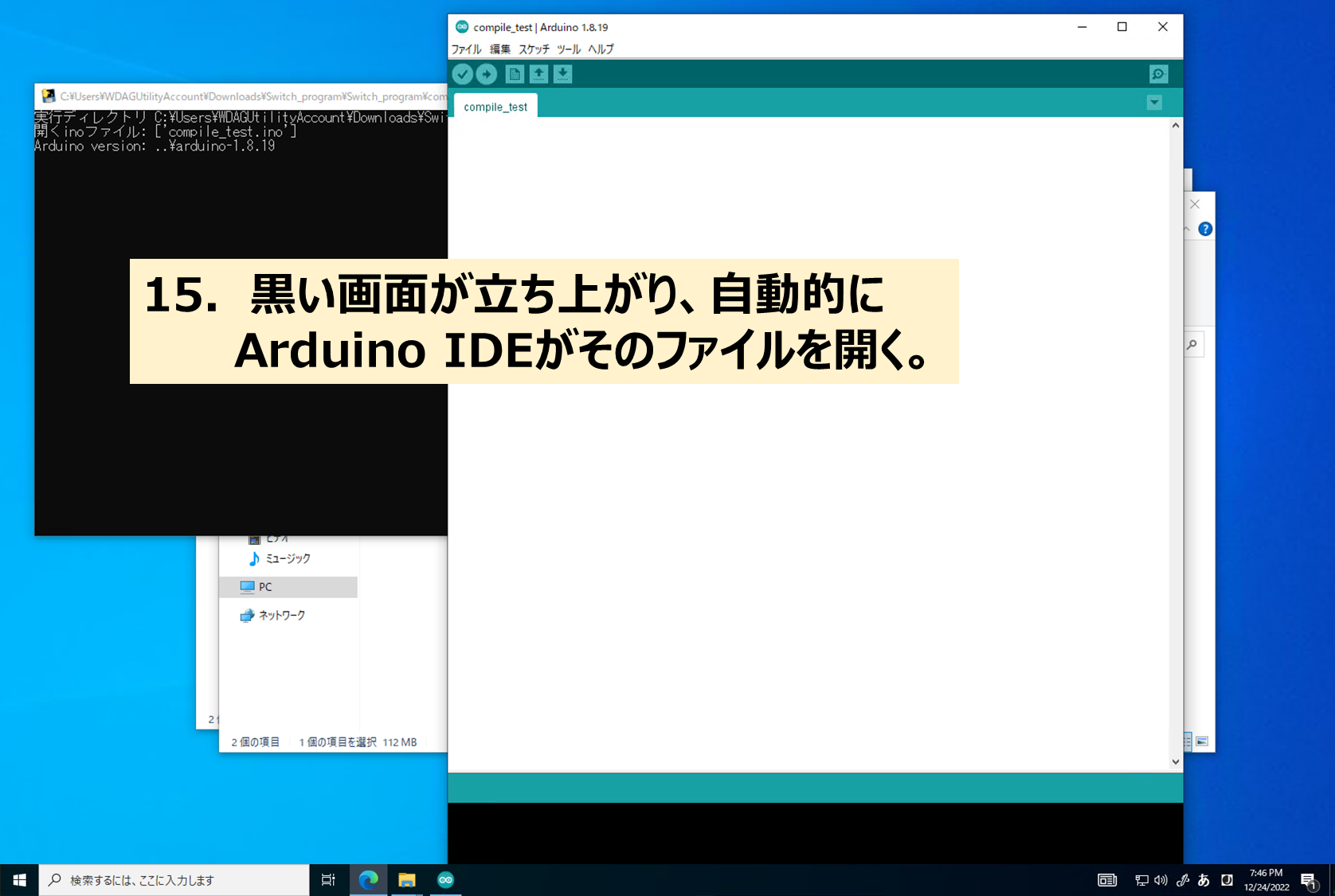The image size is (1335, 896).
Task: Click the Explorer help question mark icon
Action: (x=1205, y=229)
